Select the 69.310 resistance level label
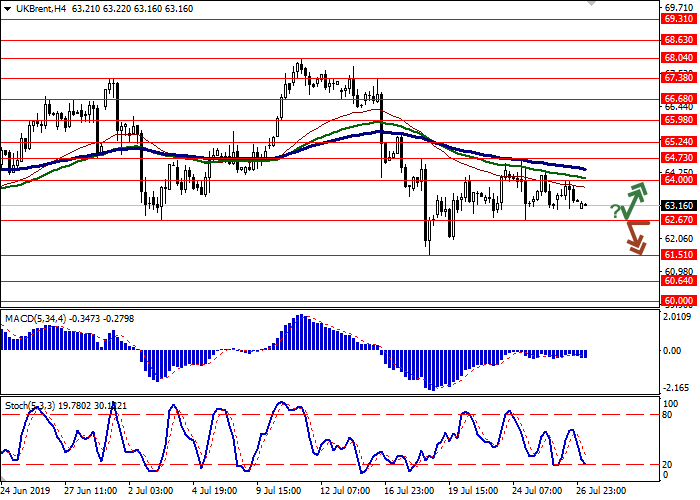 [x=678, y=19]
